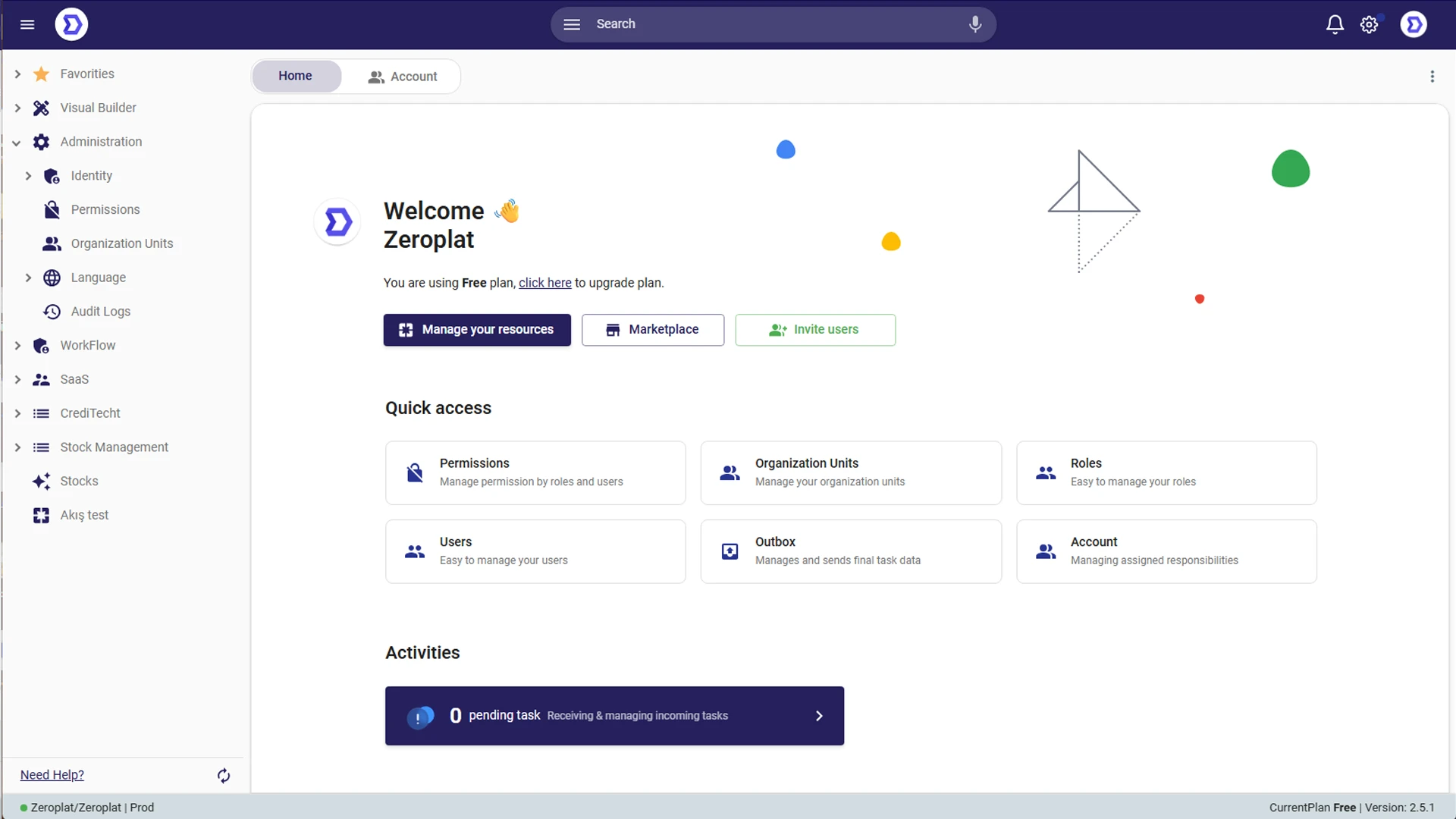Click the Invite users button
This screenshot has width=1456, height=819.
(x=815, y=330)
